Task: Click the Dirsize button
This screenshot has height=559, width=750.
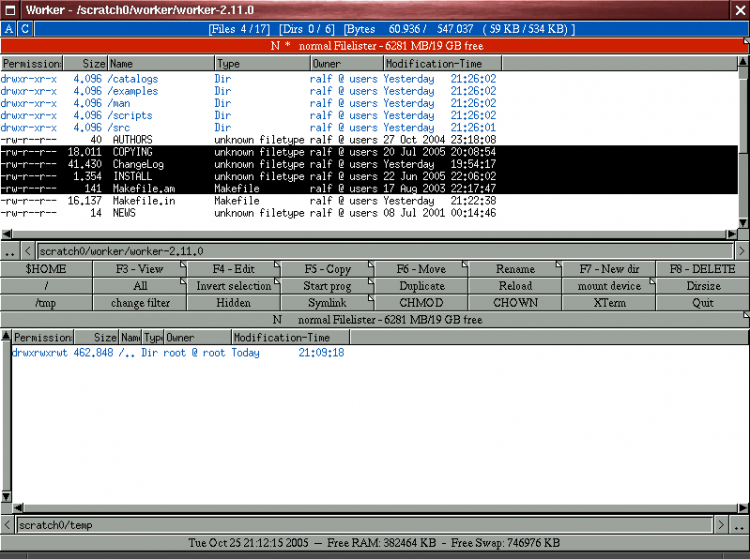Action: tap(702, 286)
